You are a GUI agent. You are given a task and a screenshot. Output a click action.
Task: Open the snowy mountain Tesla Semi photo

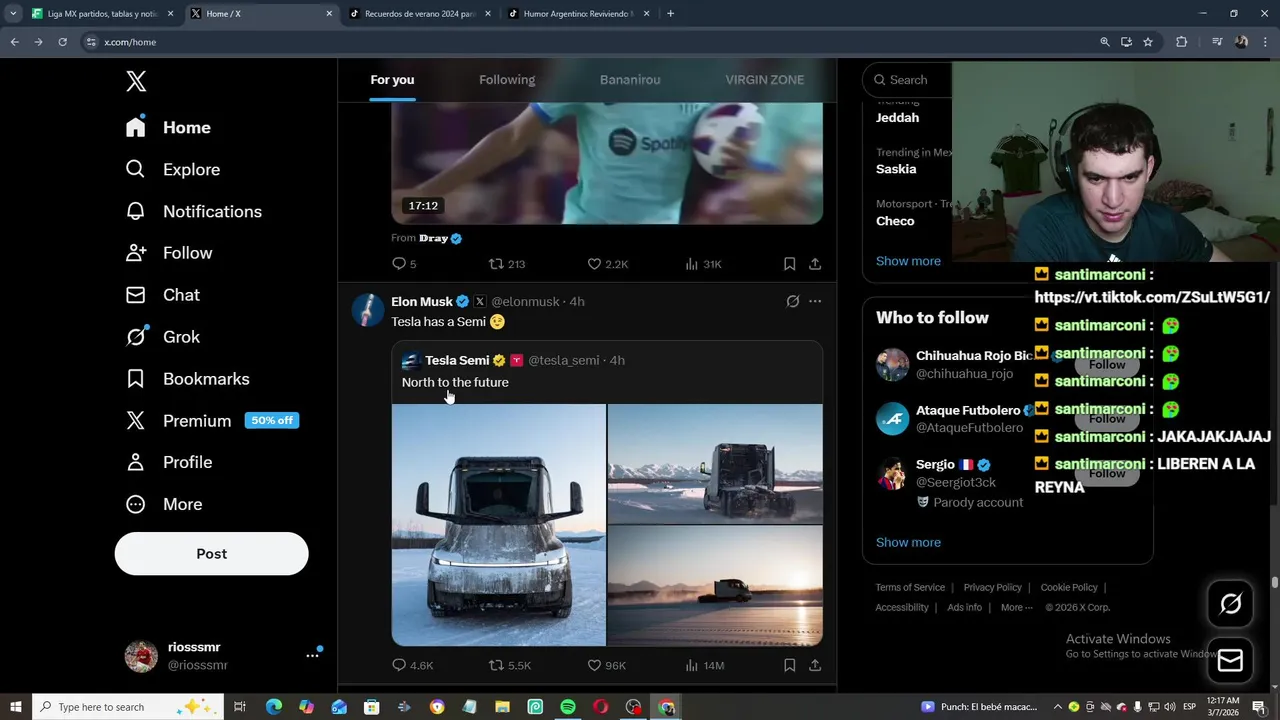tap(715, 464)
